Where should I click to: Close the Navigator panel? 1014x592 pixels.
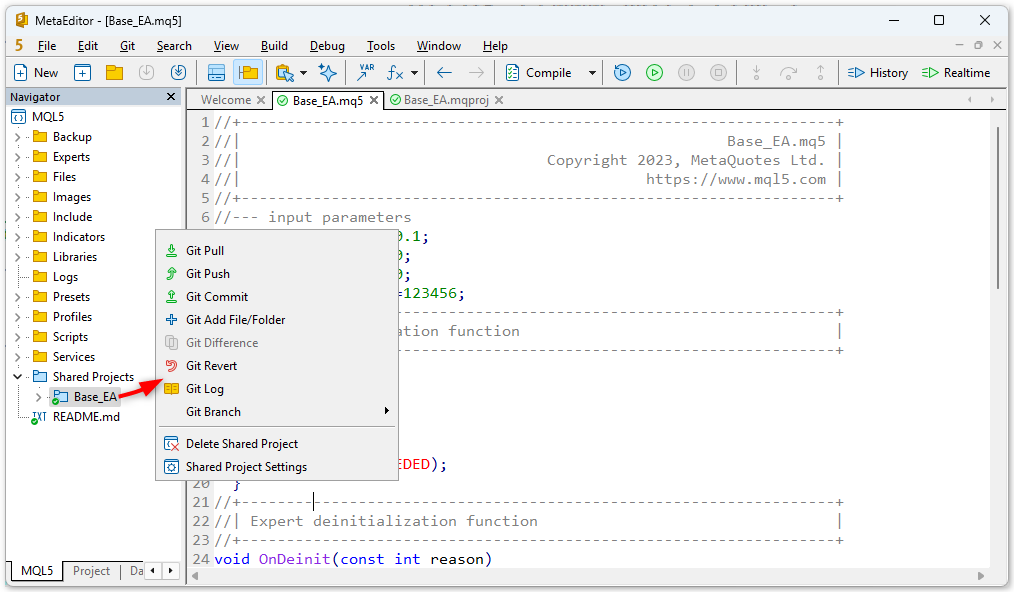pos(171,96)
